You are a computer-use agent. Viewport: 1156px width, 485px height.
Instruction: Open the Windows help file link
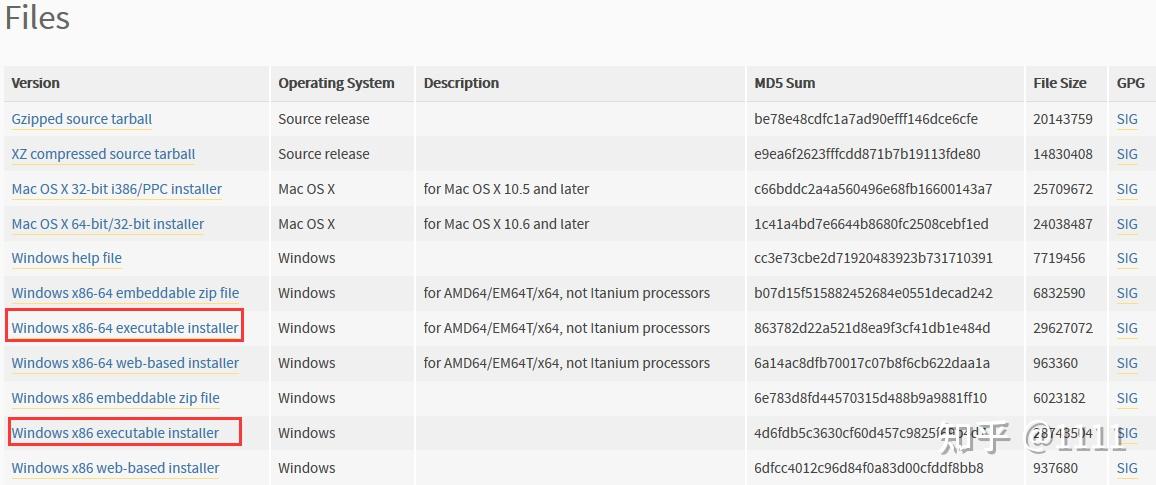[66, 258]
